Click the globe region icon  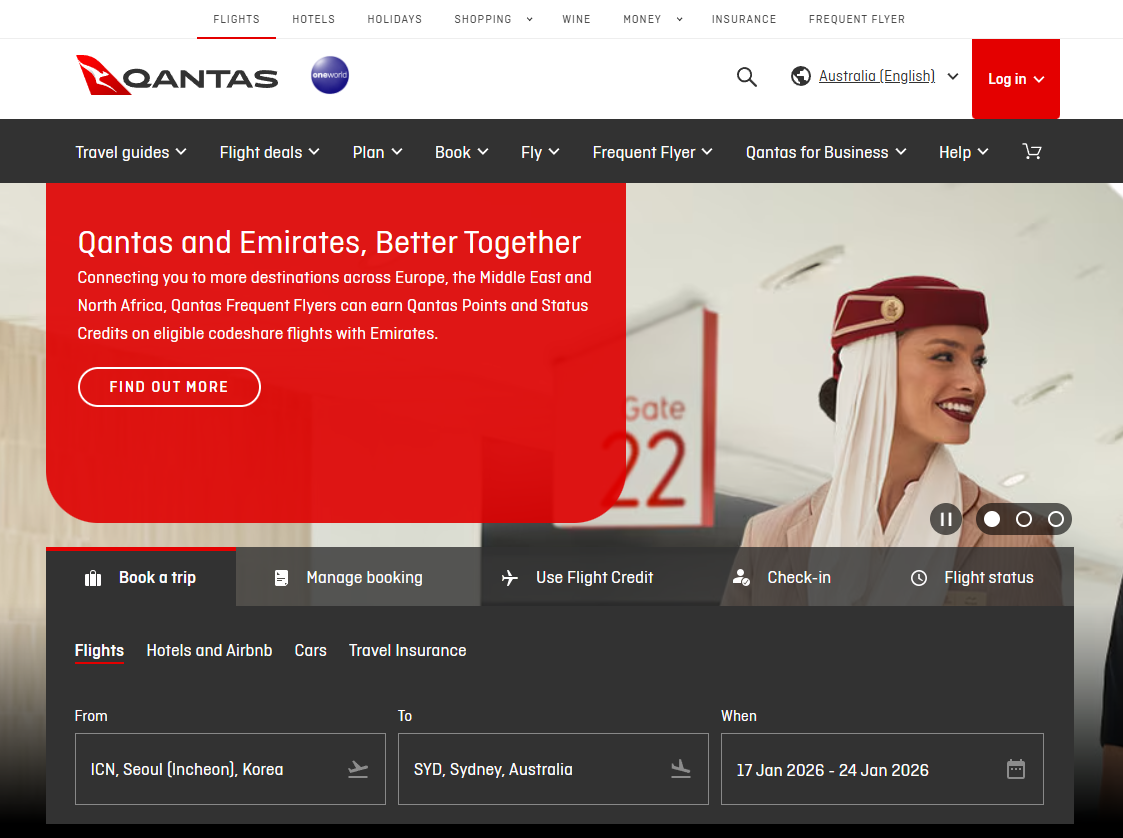pyautogui.click(x=801, y=76)
